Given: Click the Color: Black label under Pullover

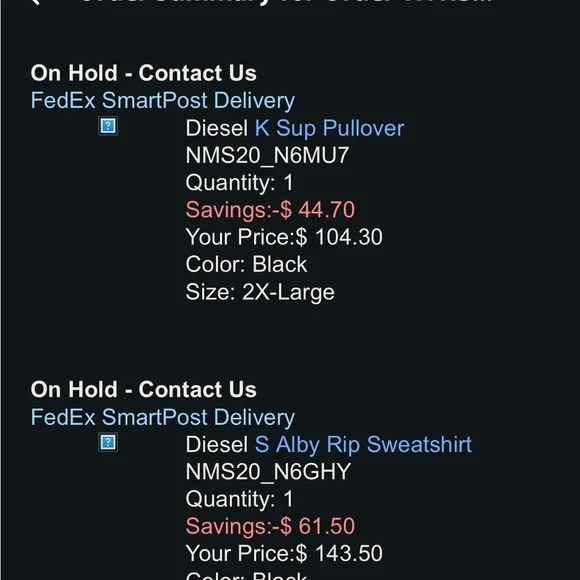Looking at the screenshot, I should pyautogui.click(x=246, y=264).
